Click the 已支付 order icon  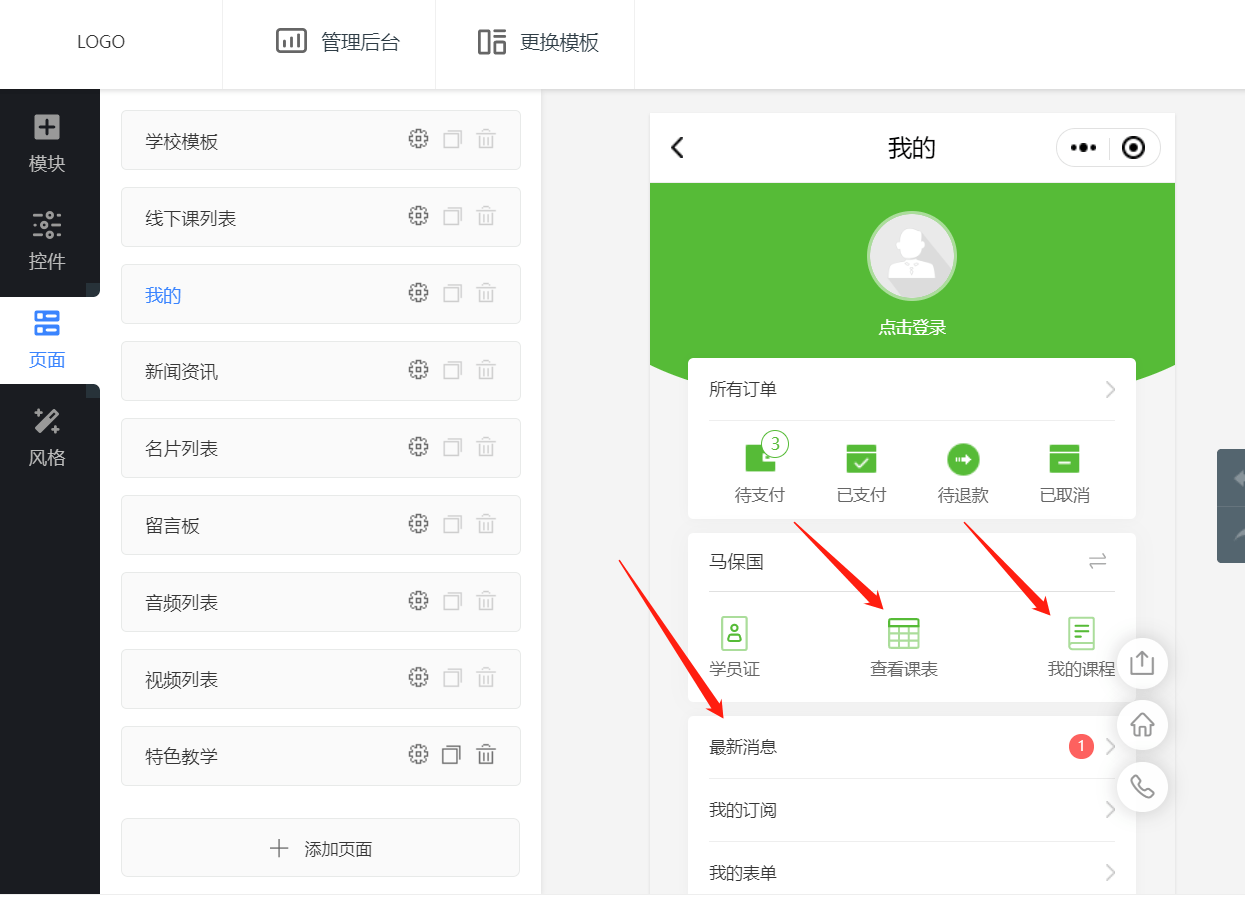[x=861, y=459]
